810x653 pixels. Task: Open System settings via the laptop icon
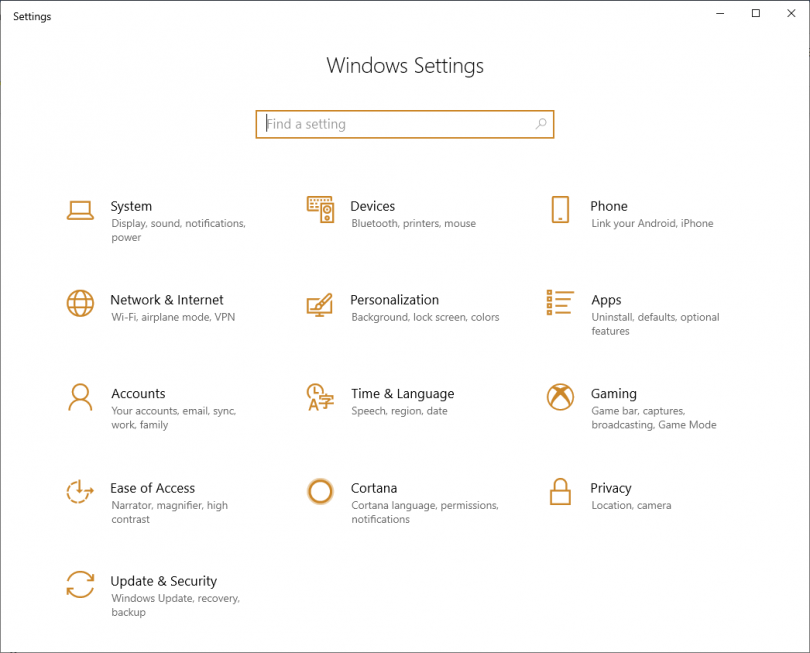click(80, 211)
